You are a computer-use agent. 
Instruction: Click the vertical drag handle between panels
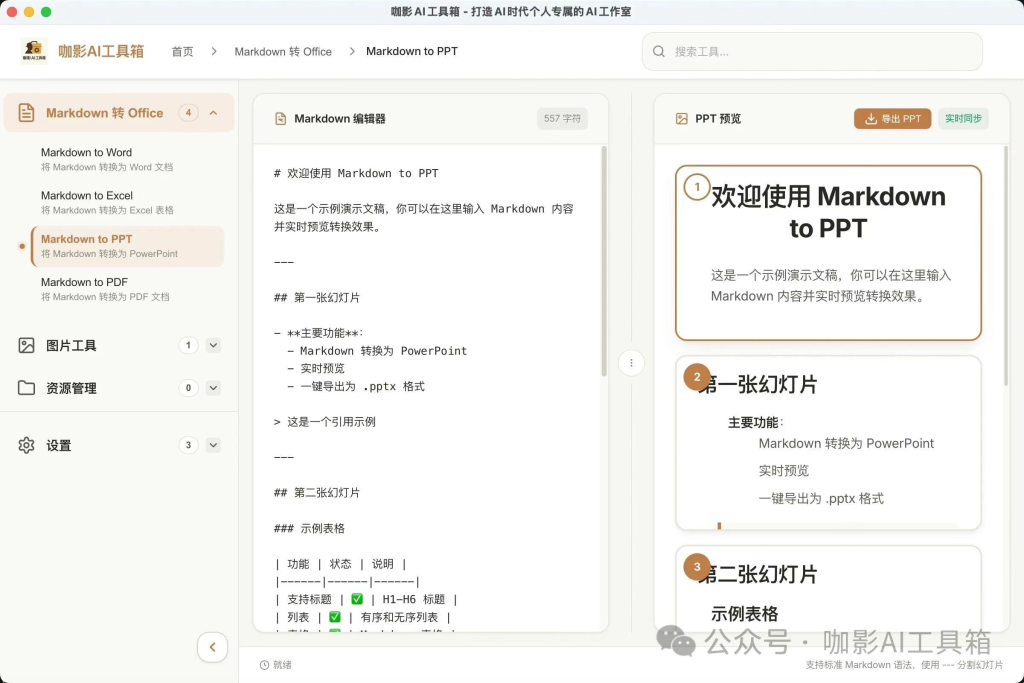632,363
